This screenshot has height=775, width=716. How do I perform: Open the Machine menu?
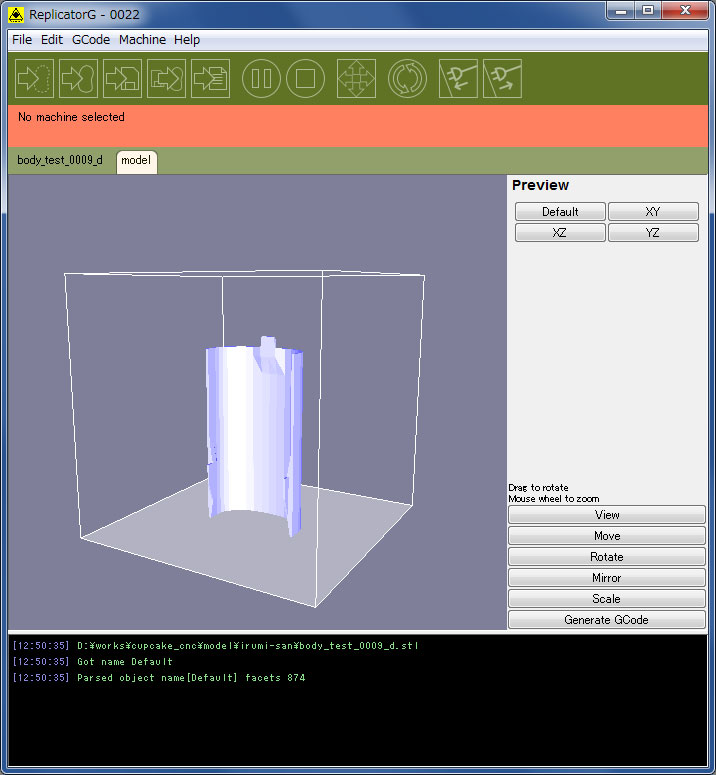point(142,40)
